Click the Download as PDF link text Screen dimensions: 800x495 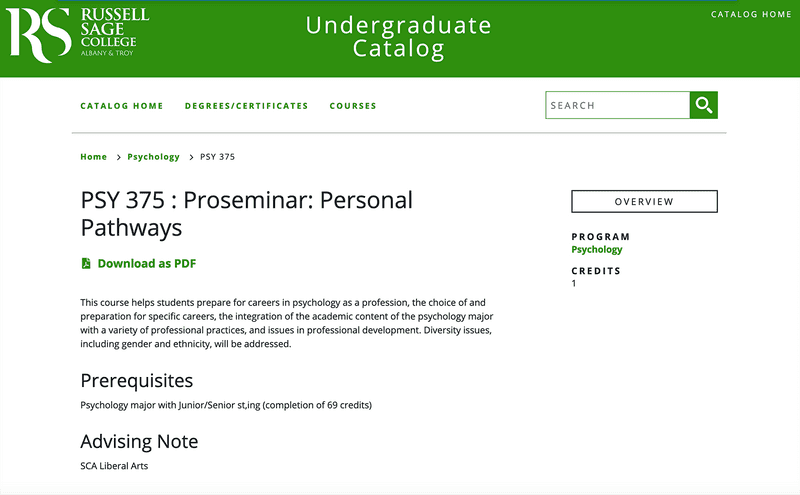coord(147,264)
